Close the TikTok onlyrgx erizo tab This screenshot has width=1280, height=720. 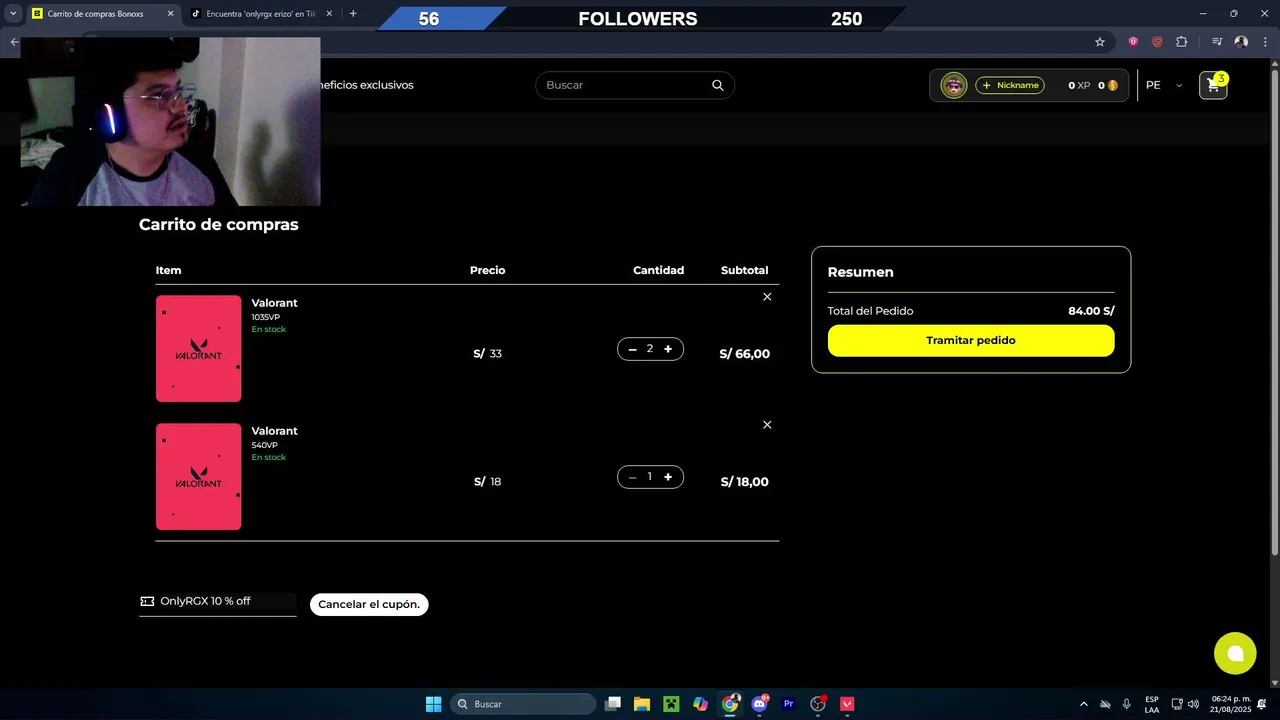pyautogui.click(x=329, y=14)
